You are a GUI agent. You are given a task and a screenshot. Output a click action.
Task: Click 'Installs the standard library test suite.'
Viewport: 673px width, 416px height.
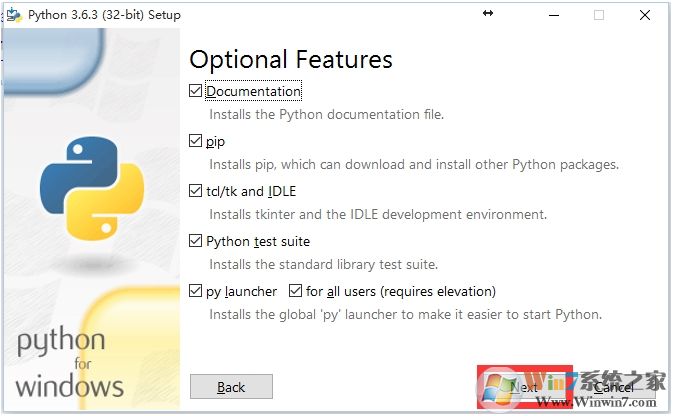point(324,264)
